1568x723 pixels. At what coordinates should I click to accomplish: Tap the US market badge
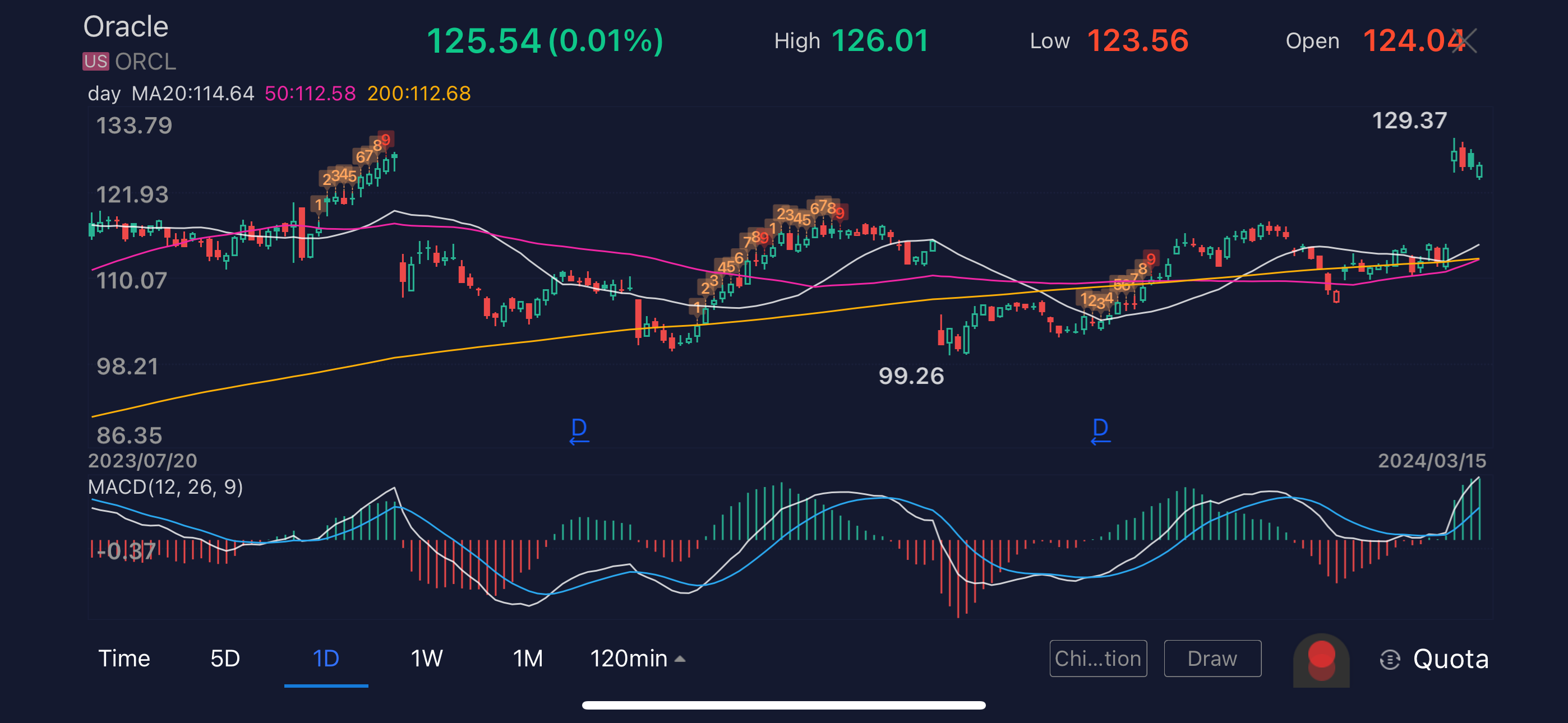click(95, 62)
